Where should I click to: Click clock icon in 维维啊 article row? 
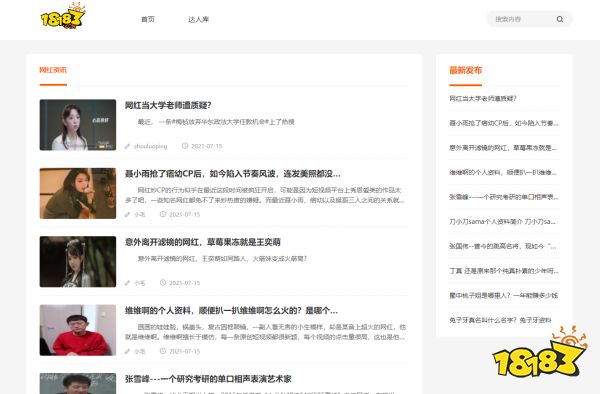tap(163, 351)
